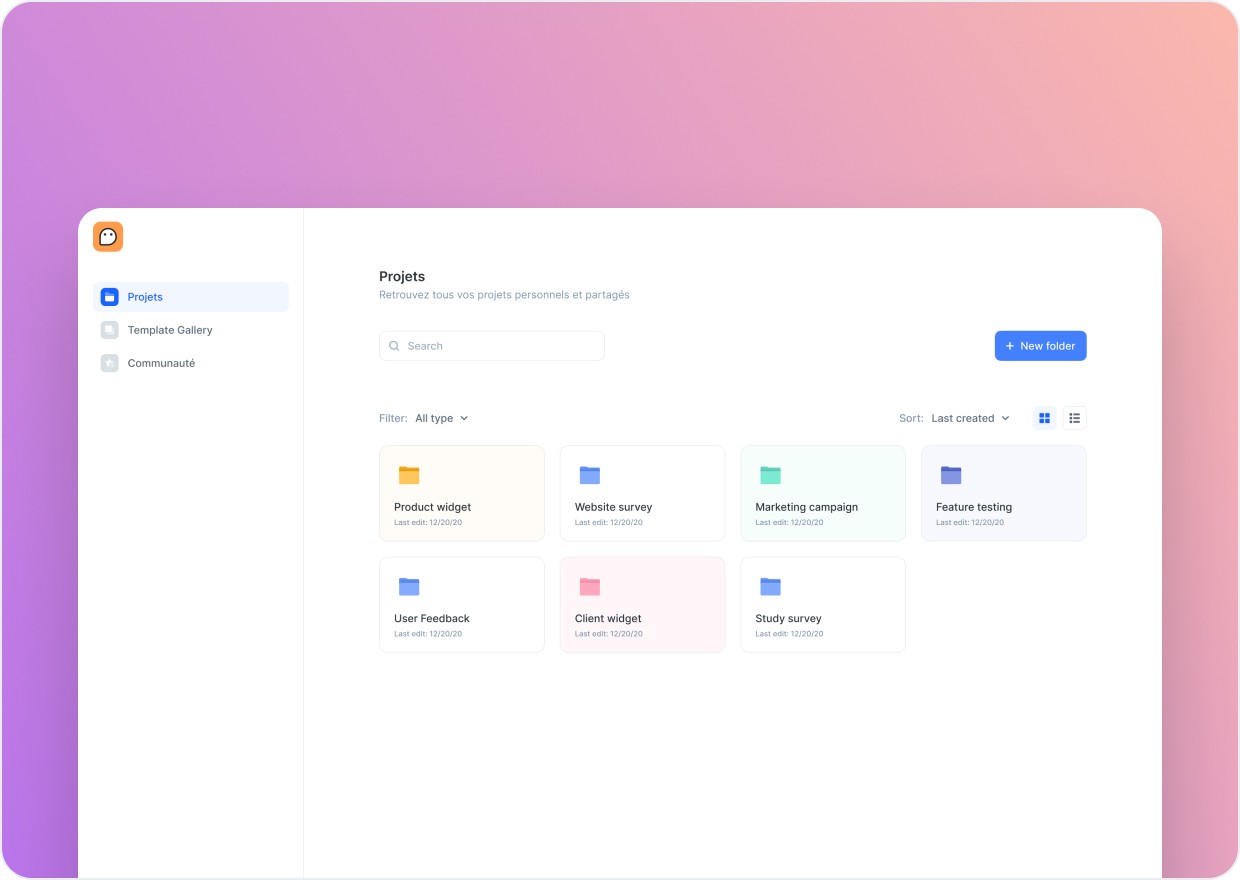Open the Client widget folder card
This screenshot has height=880, width=1240.
pos(643,605)
